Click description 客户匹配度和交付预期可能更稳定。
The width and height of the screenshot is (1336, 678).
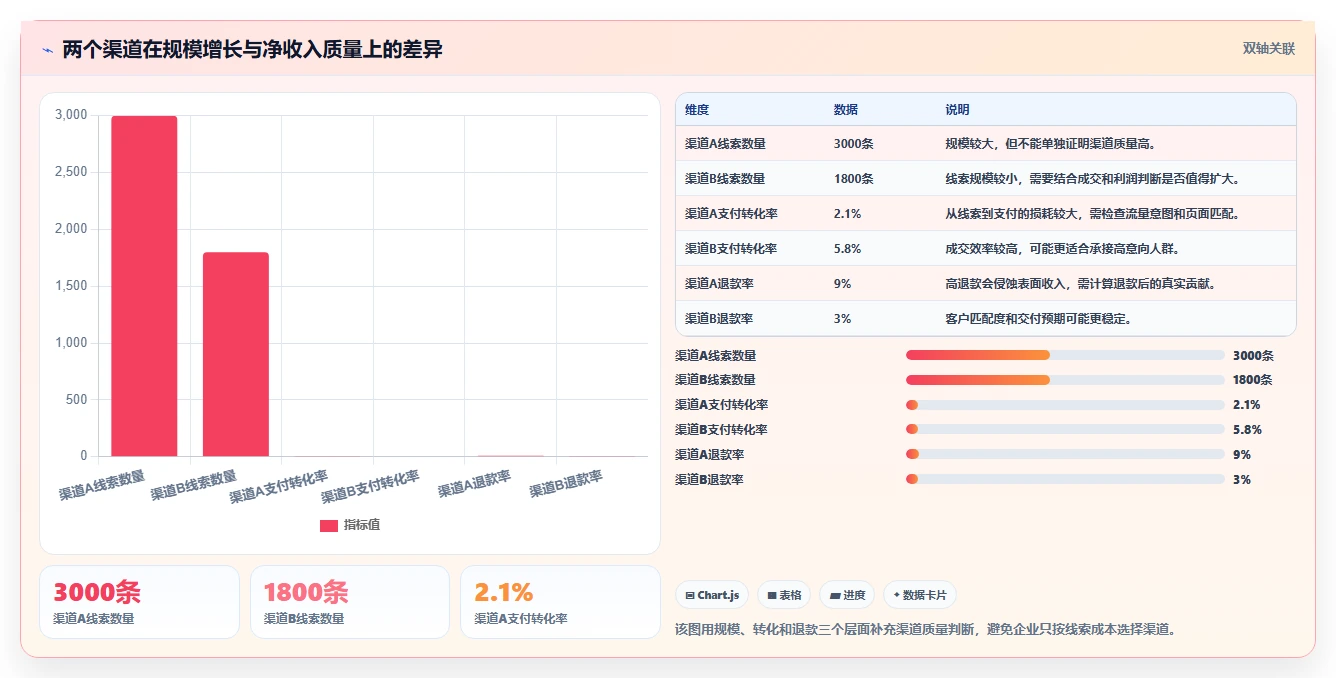point(1039,319)
